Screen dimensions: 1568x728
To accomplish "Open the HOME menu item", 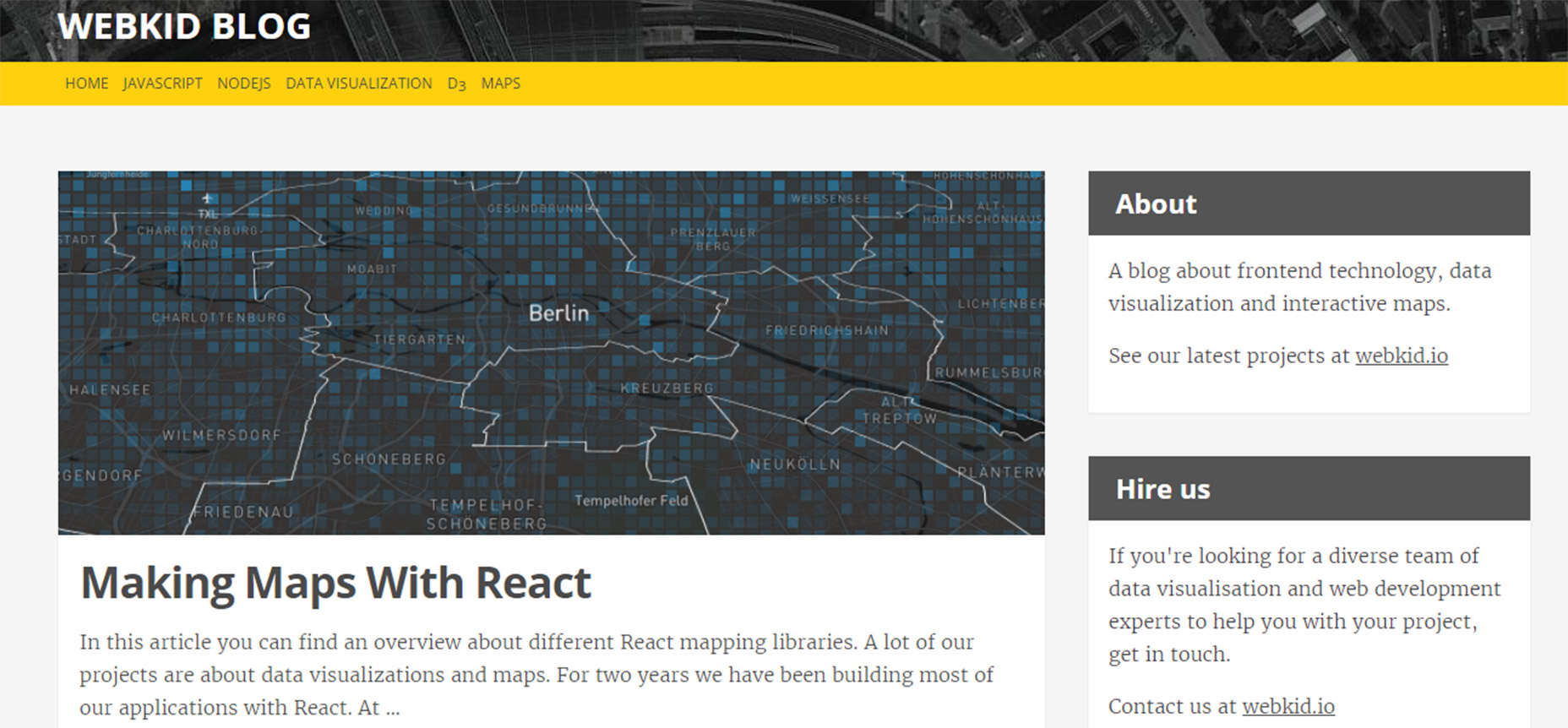I will 87,84.
